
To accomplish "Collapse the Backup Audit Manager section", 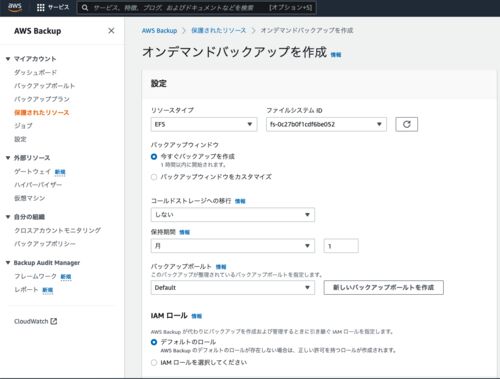I will pos(8,263).
